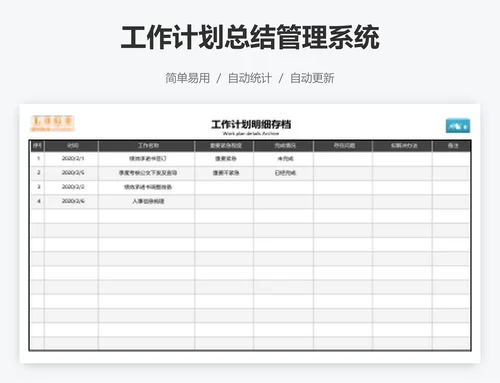The image size is (500, 383).
Task: Click the 简单易用 subtitle text
Action: pyautogui.click(x=188, y=78)
